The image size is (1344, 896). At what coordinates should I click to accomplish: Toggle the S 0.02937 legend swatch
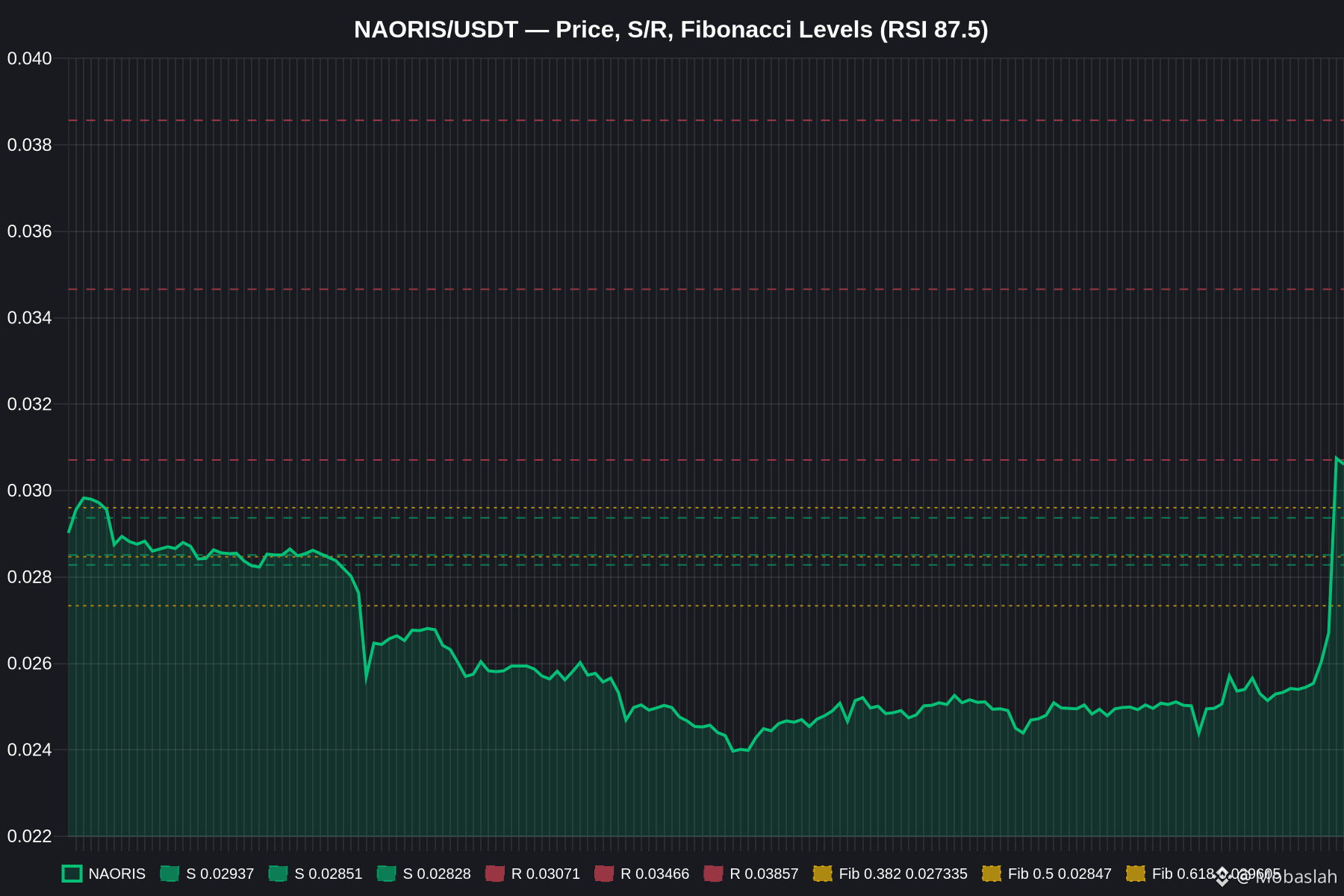[169, 874]
